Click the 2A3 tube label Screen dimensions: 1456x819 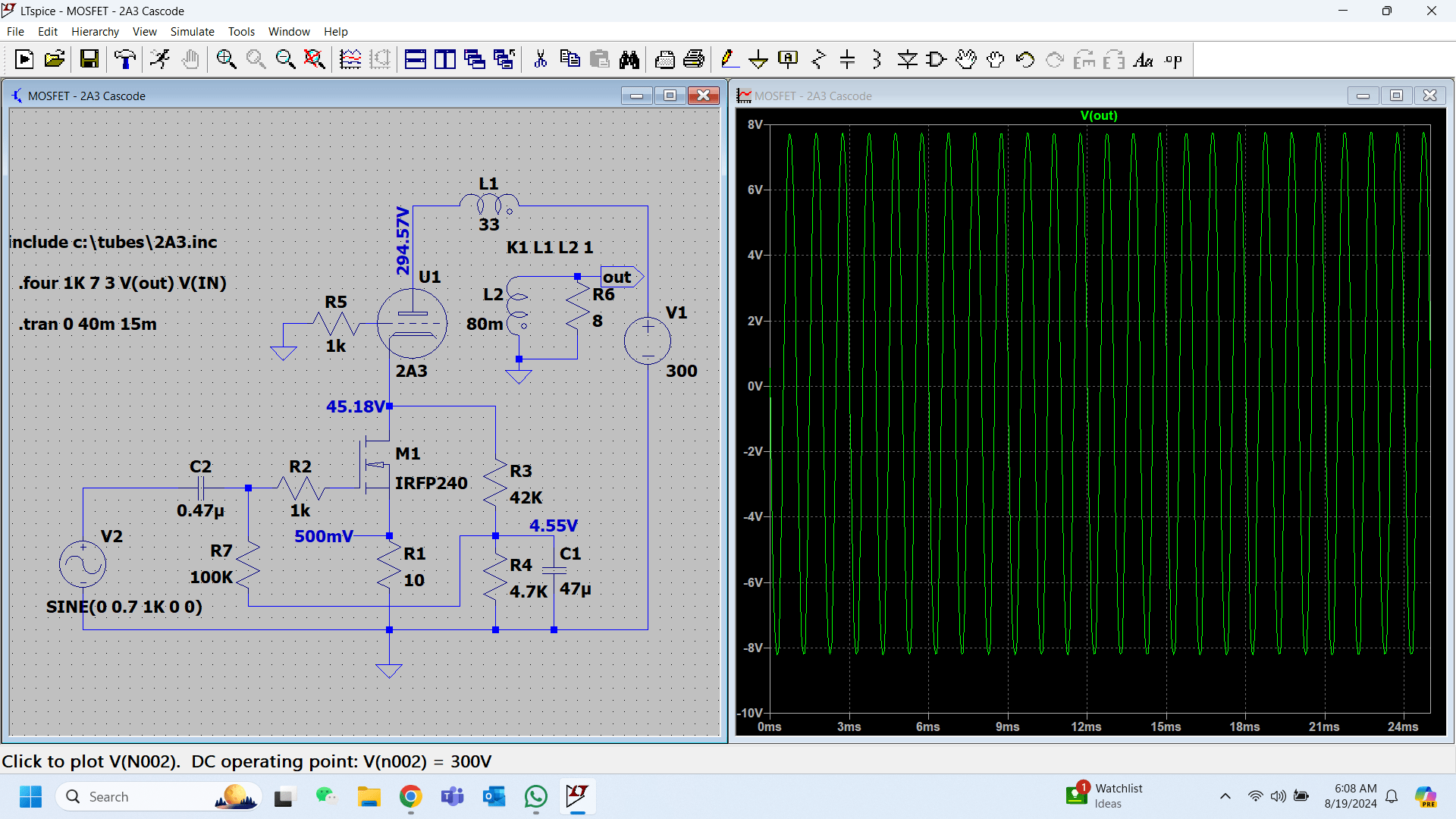(411, 371)
